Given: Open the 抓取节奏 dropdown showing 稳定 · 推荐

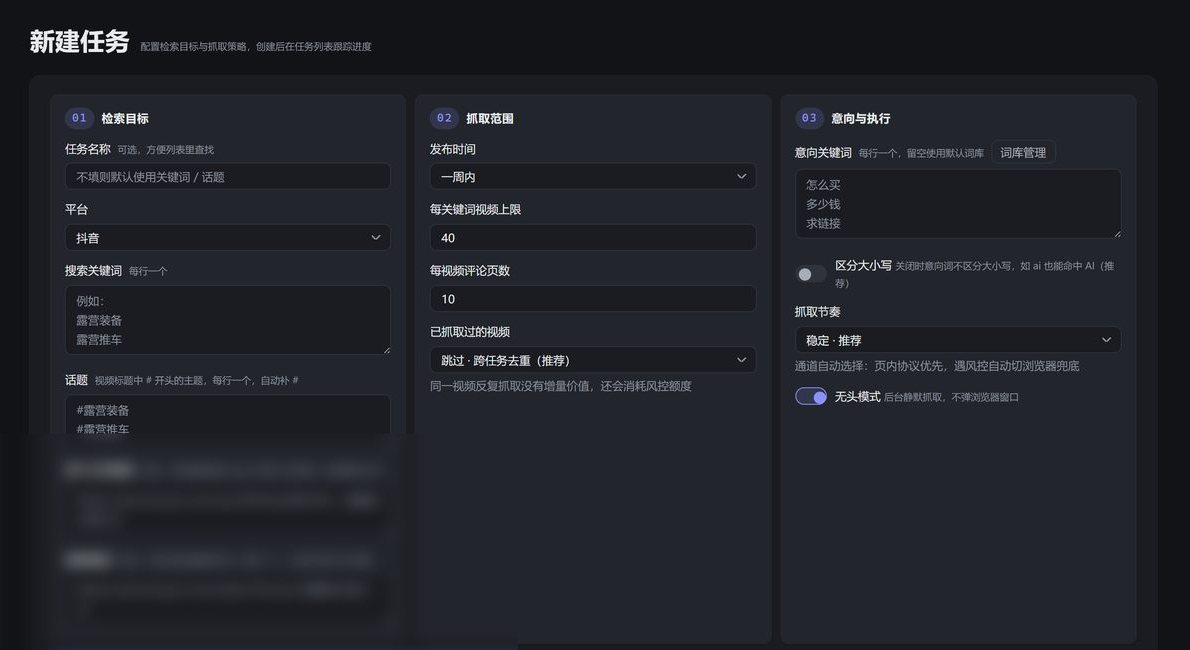Looking at the screenshot, I should point(958,339).
